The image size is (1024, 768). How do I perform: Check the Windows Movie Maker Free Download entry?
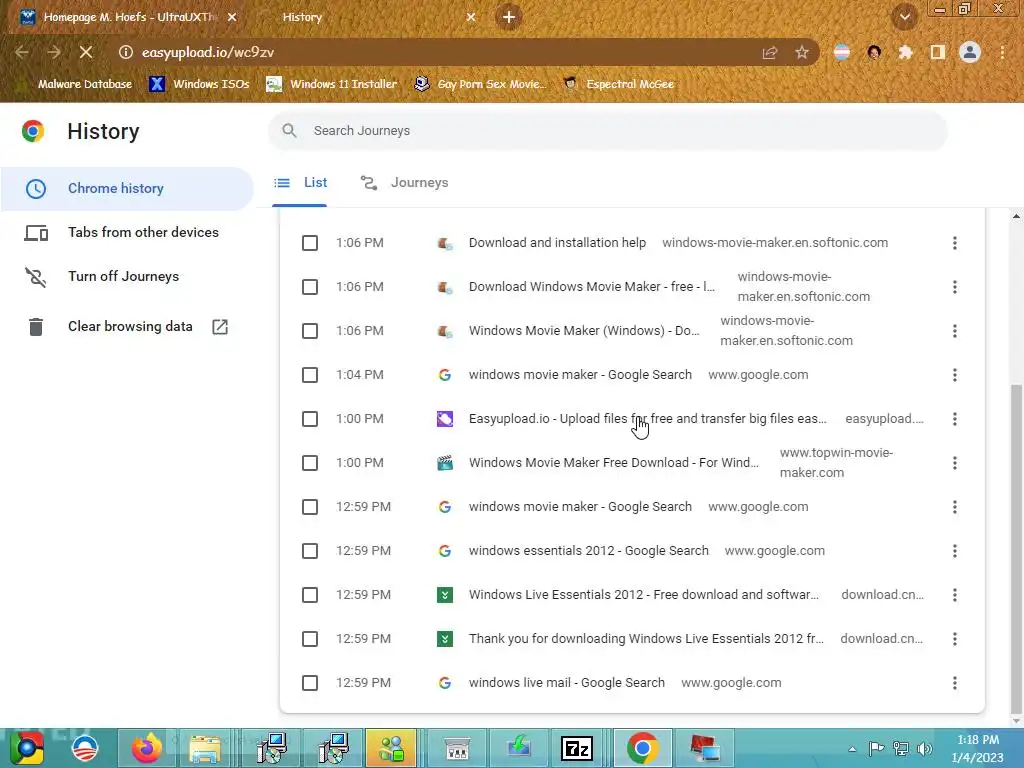(310, 462)
